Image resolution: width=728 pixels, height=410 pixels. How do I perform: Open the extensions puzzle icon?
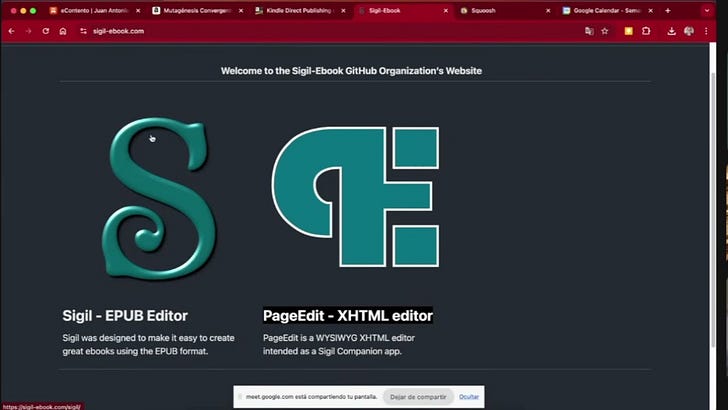click(x=646, y=31)
